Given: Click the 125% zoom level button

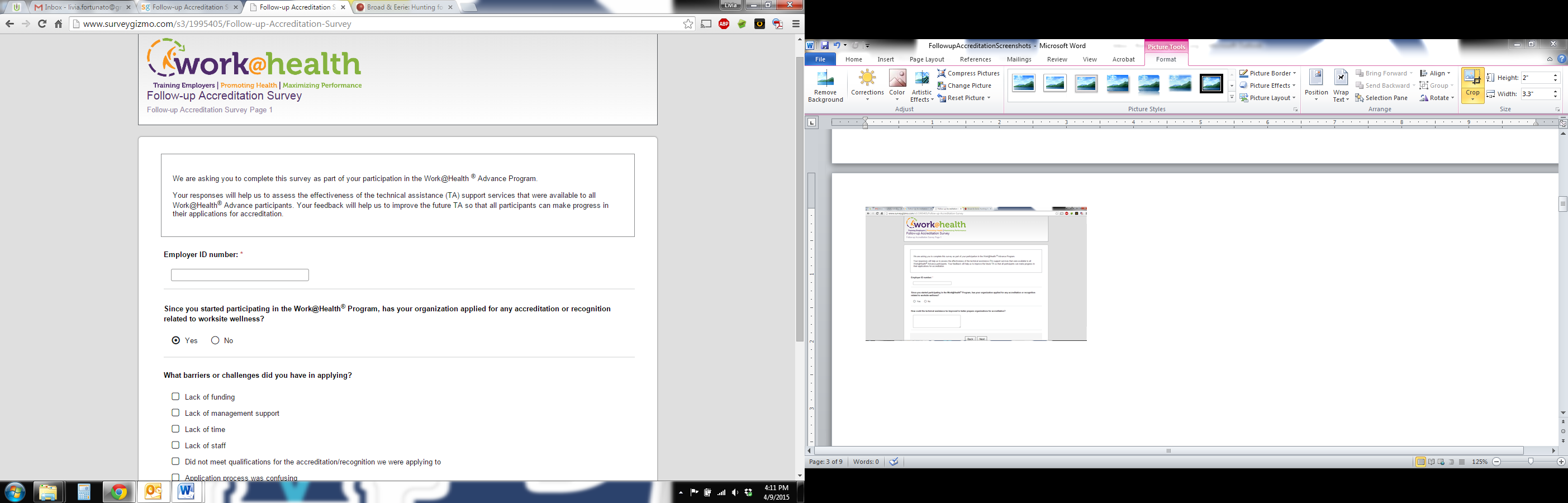Looking at the screenshot, I should coord(1480,462).
